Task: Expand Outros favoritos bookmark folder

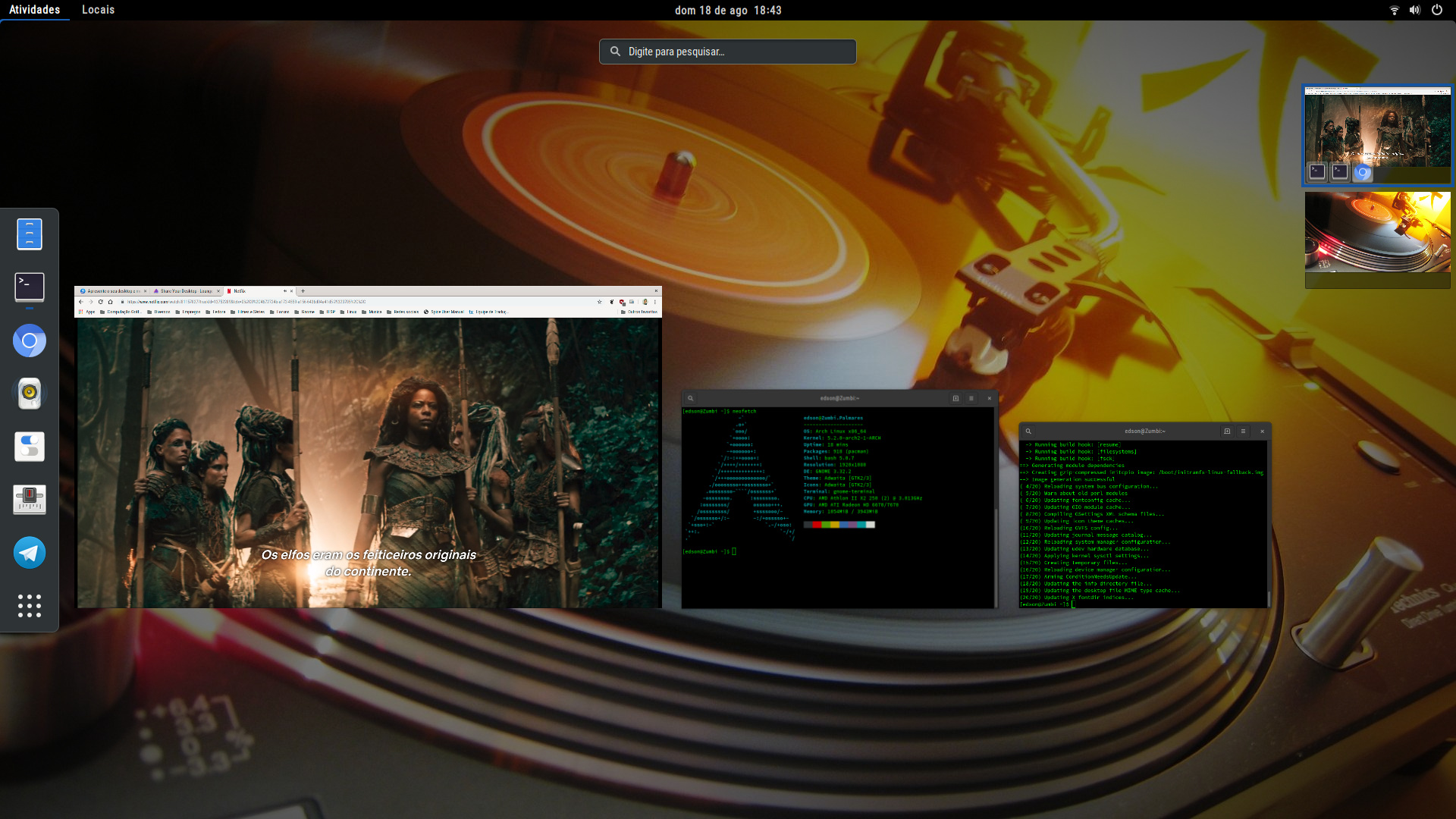Action: coord(639,312)
